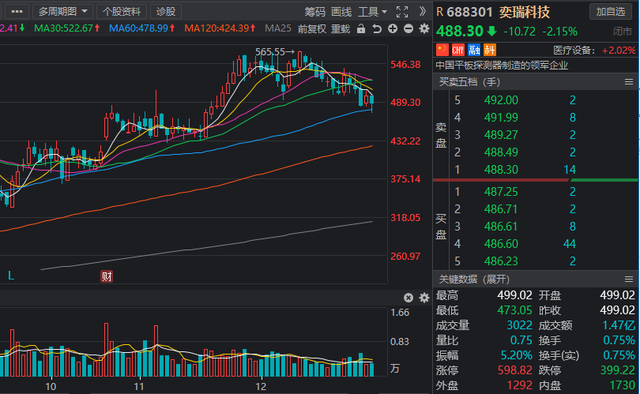The height and width of the screenshot is (394, 640).
Task: Expand the 关键数据 section menu
Action: (629, 279)
